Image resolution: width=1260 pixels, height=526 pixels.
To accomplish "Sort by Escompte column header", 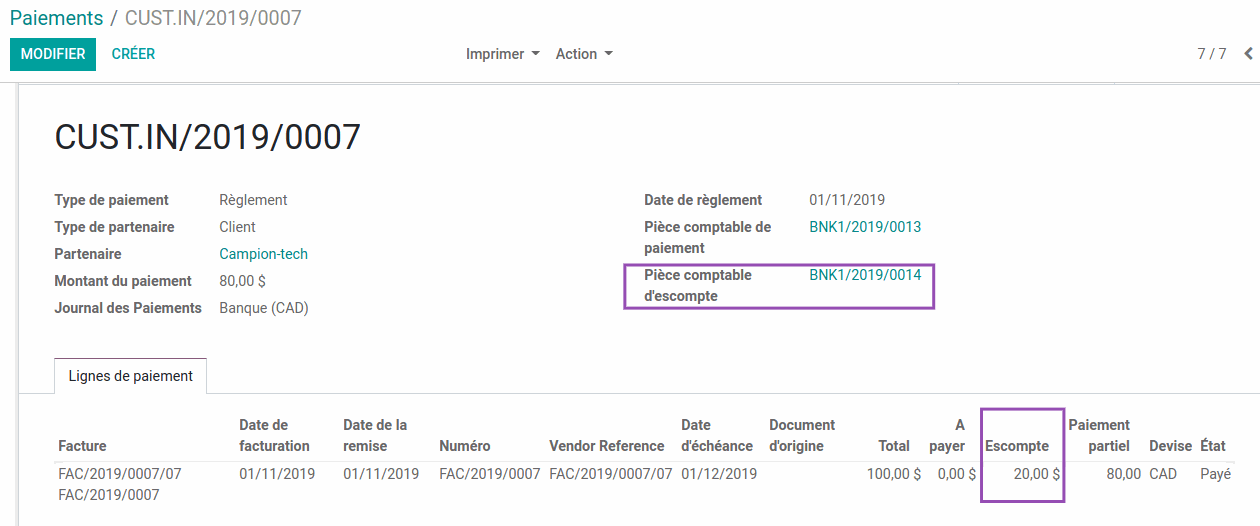I will [1017, 446].
